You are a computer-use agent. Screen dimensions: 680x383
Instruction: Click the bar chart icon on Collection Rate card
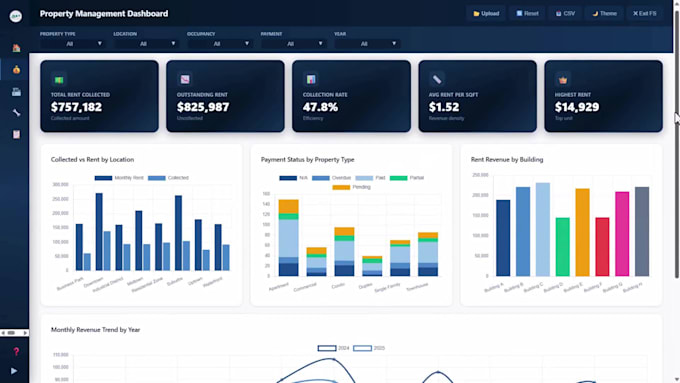tap(311, 79)
